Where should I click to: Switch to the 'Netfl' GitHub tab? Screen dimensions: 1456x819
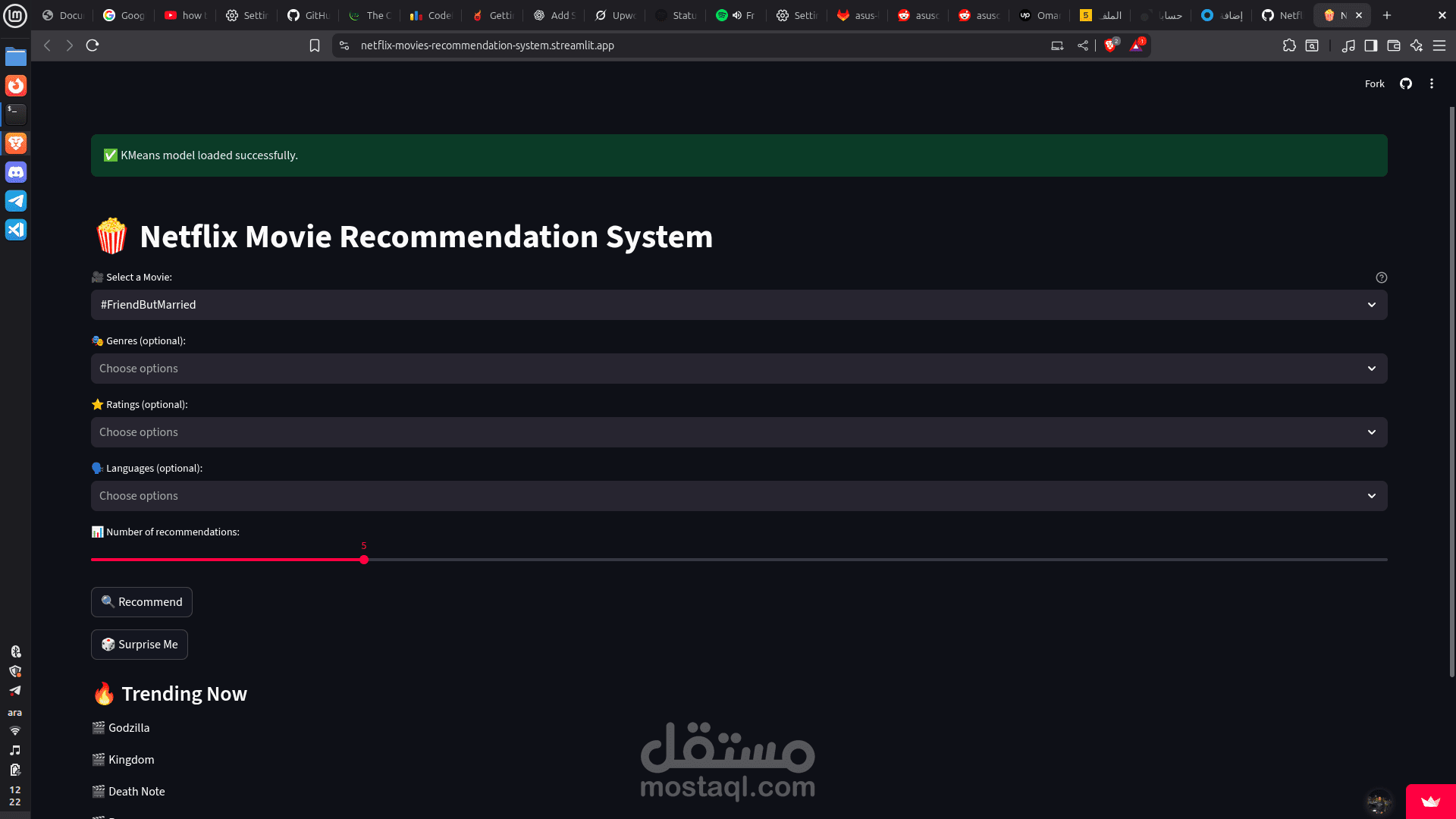[1282, 15]
